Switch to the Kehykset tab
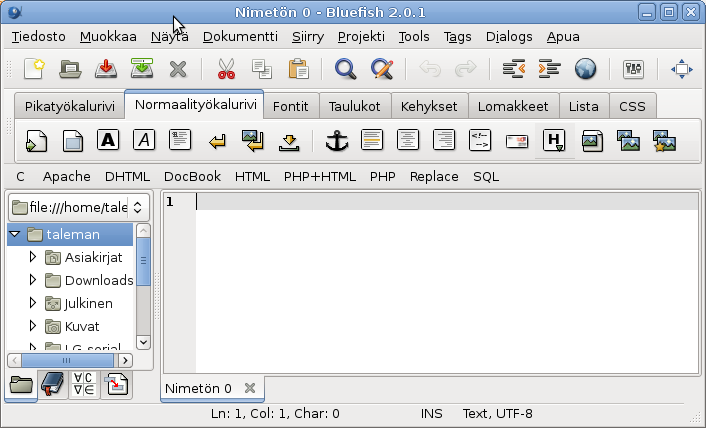706x428 pixels. click(429, 107)
